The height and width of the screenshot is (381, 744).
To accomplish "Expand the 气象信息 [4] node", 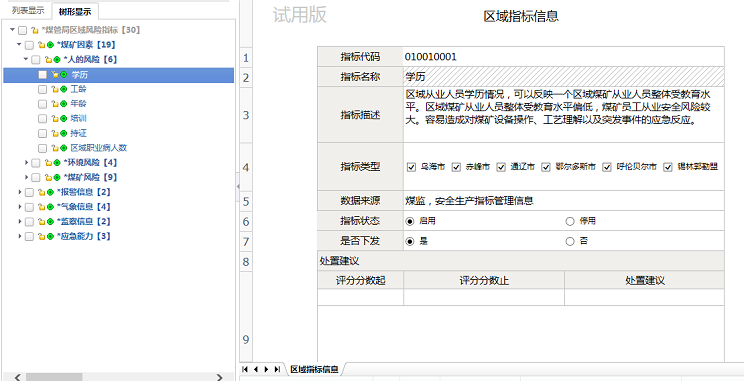I will click(x=19, y=207).
